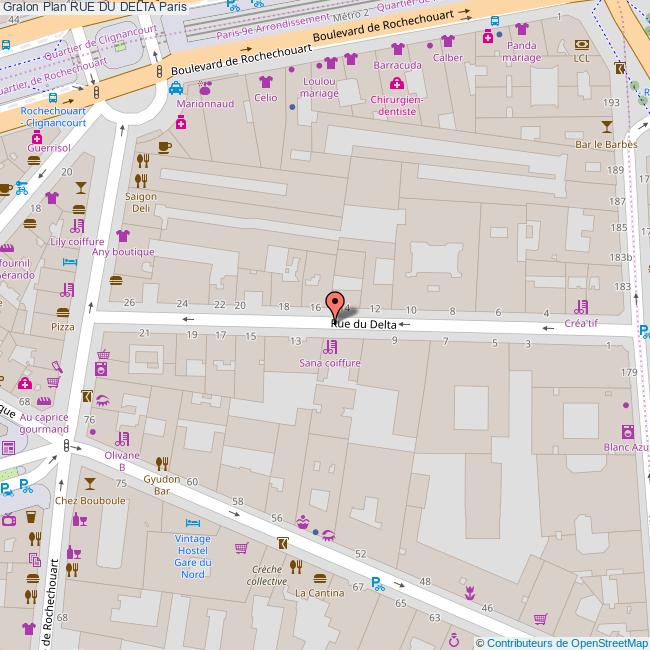Select the Any boutique clothing icon
This screenshot has height=650, width=650.
[123, 236]
